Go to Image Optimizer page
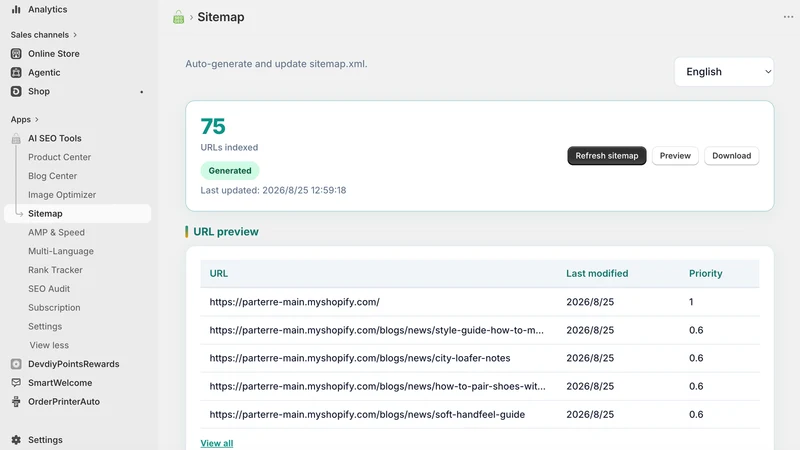This screenshot has width=800, height=450. 62,195
